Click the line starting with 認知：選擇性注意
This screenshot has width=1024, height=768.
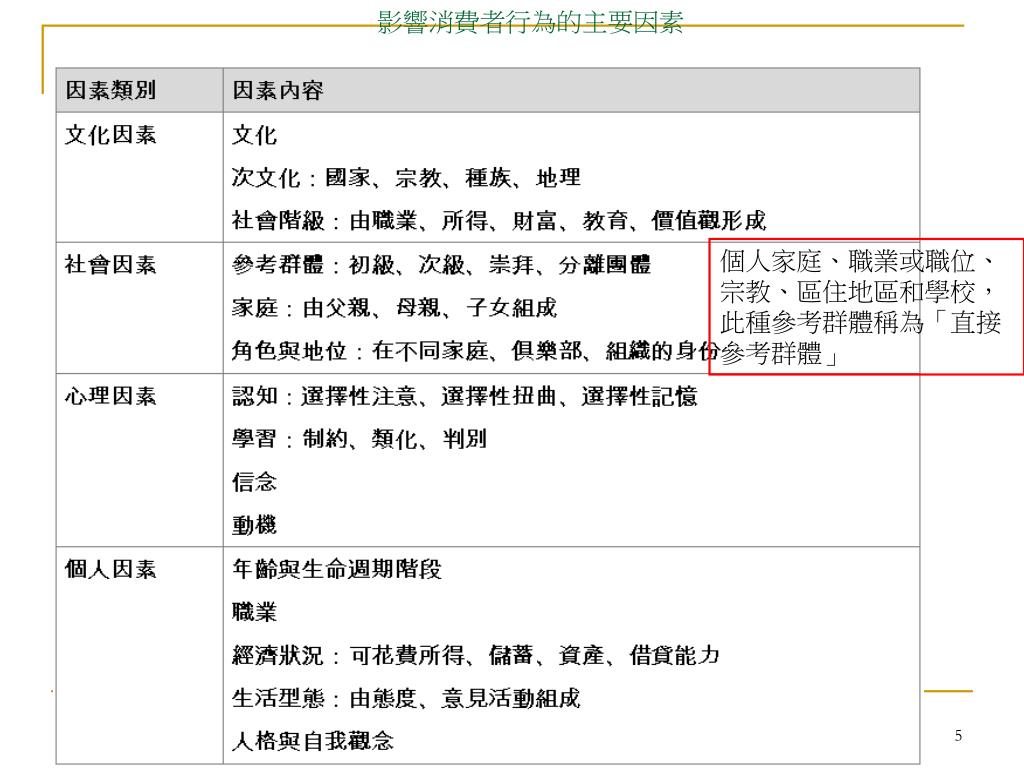[x=465, y=396]
